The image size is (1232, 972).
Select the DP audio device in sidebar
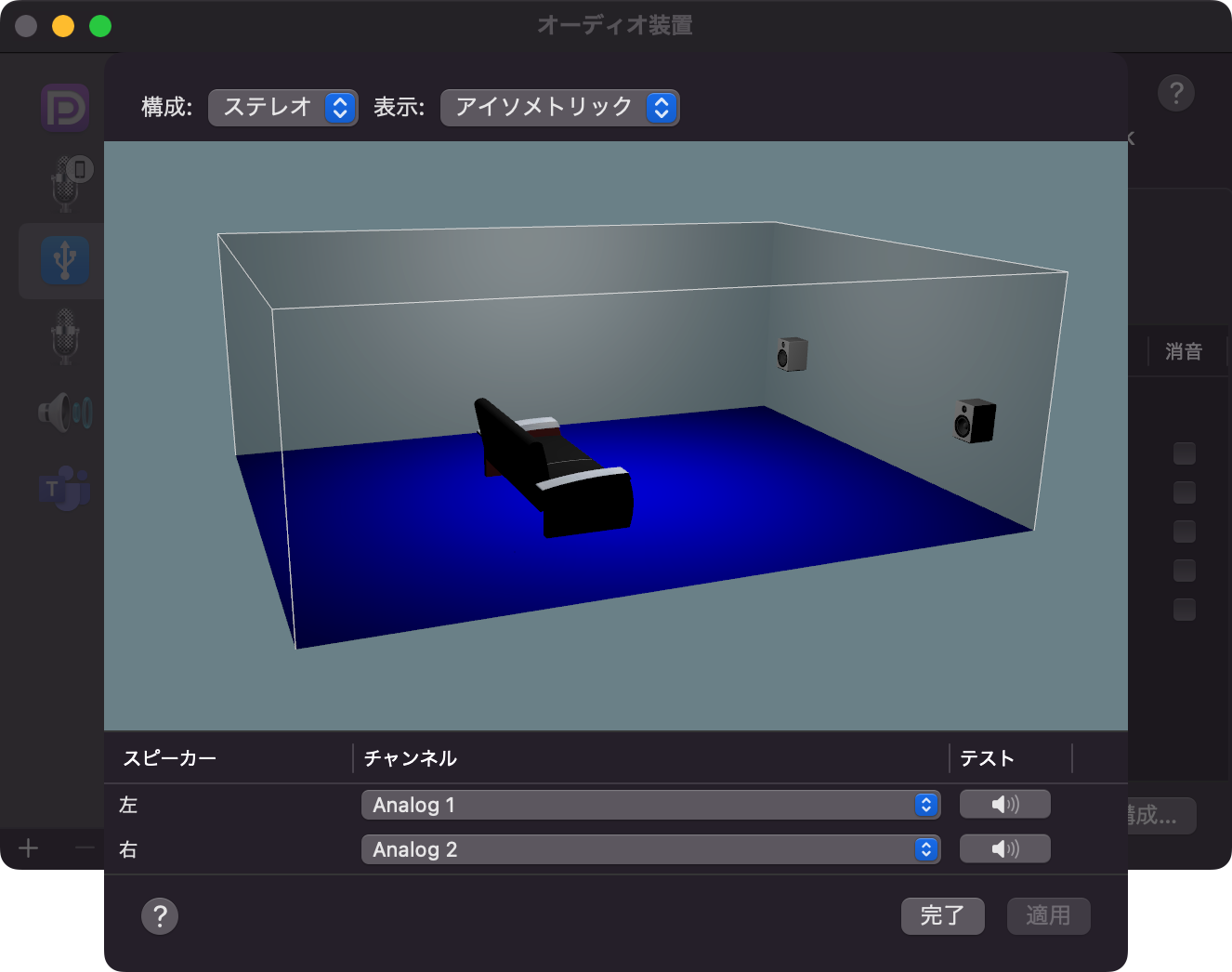(64, 108)
